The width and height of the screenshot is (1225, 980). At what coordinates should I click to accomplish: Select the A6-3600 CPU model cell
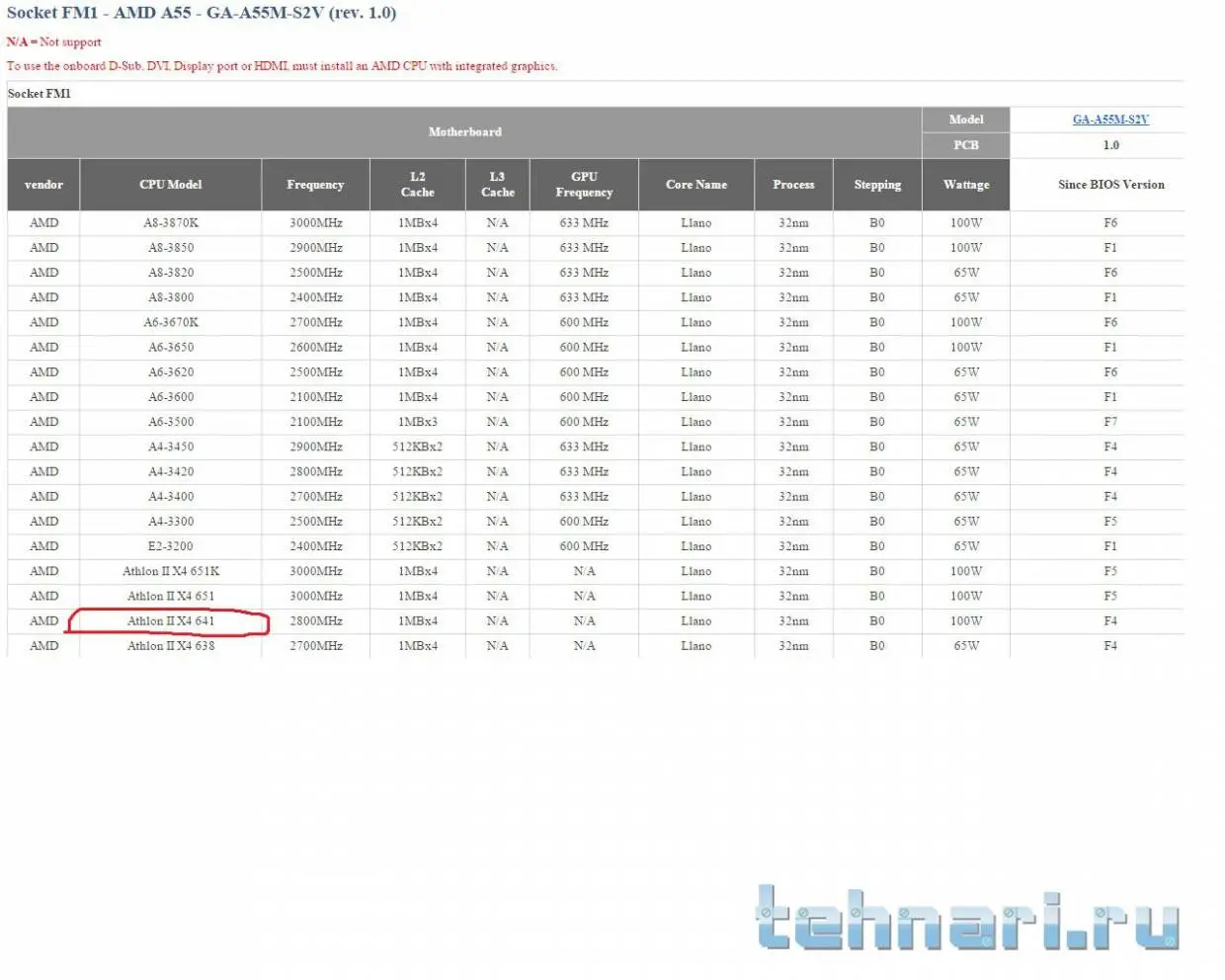[x=171, y=397]
